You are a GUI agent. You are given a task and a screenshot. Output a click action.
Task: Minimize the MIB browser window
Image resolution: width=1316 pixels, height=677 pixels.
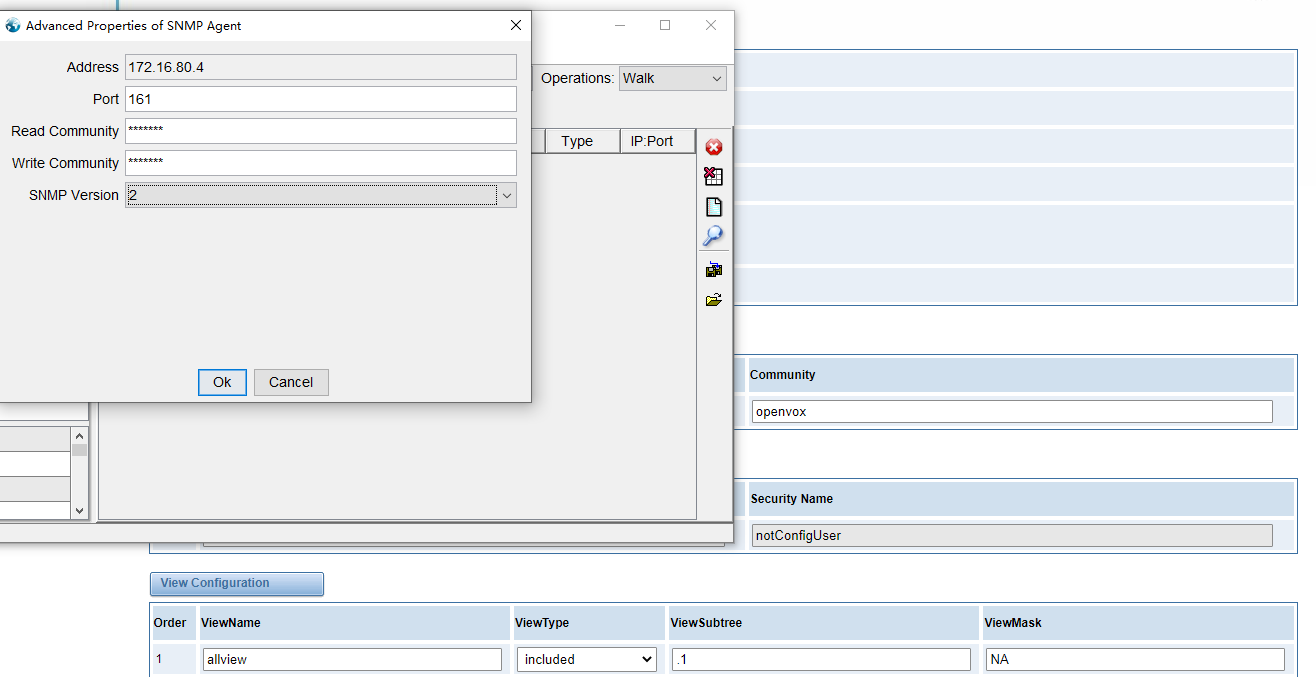coord(620,25)
